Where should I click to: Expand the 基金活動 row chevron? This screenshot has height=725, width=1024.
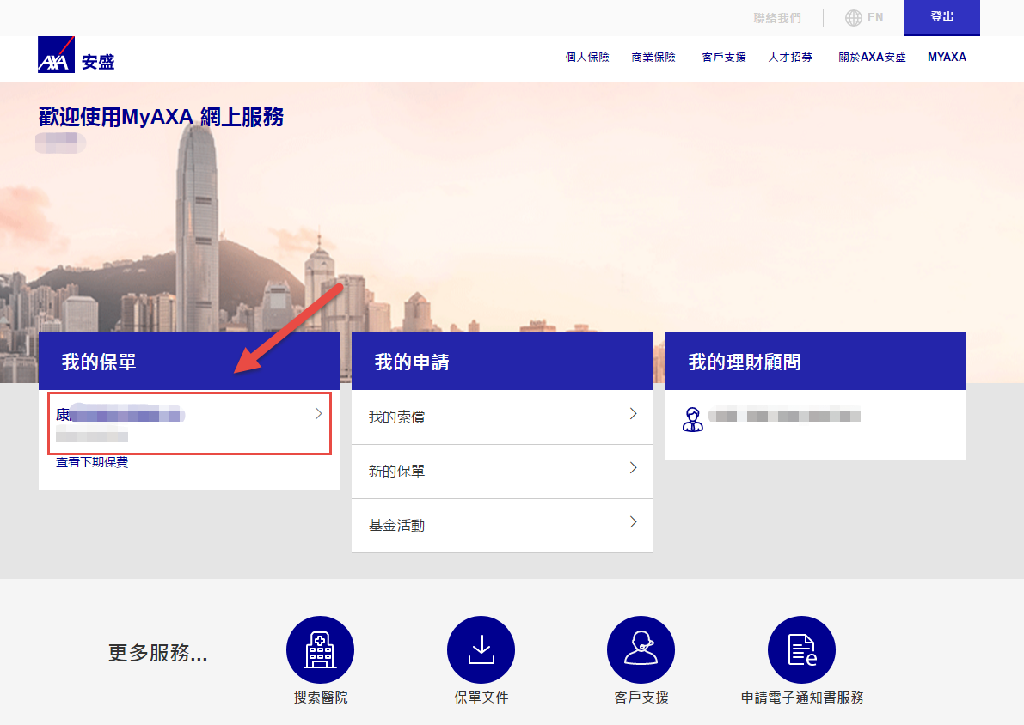[x=633, y=521]
